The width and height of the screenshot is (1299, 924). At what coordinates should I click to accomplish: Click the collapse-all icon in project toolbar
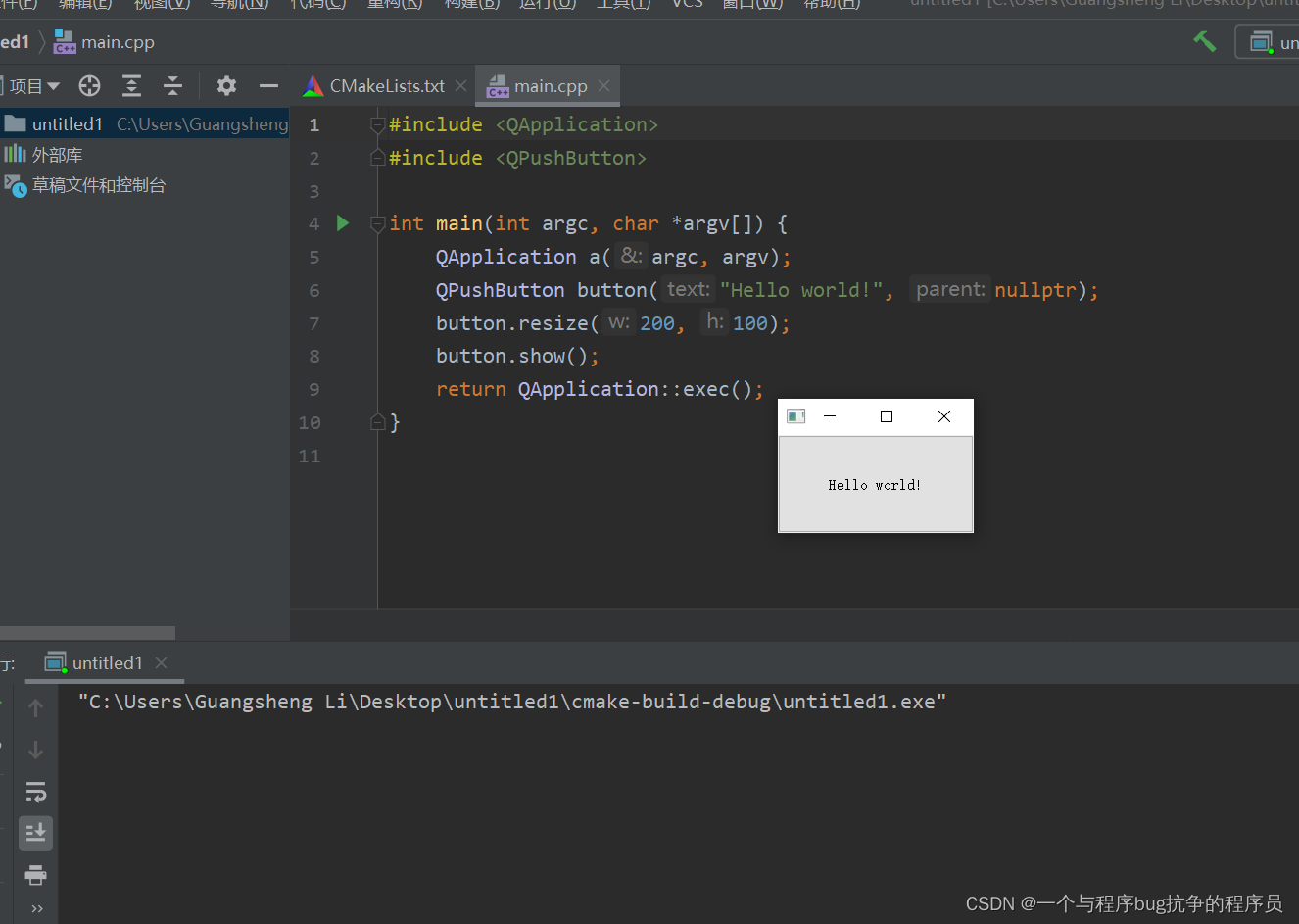pyautogui.click(x=172, y=85)
